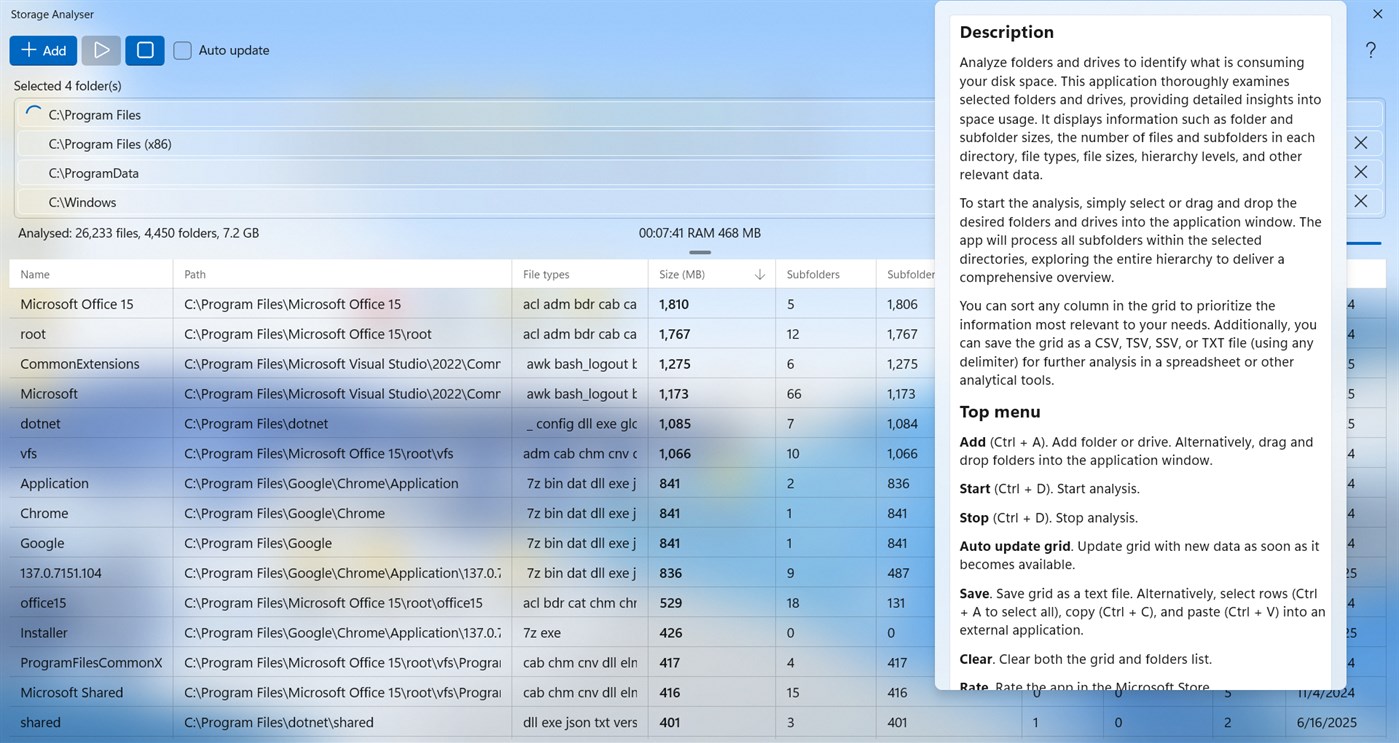Enable the Auto update checkbox
The width and height of the screenshot is (1399, 743).
point(181,49)
